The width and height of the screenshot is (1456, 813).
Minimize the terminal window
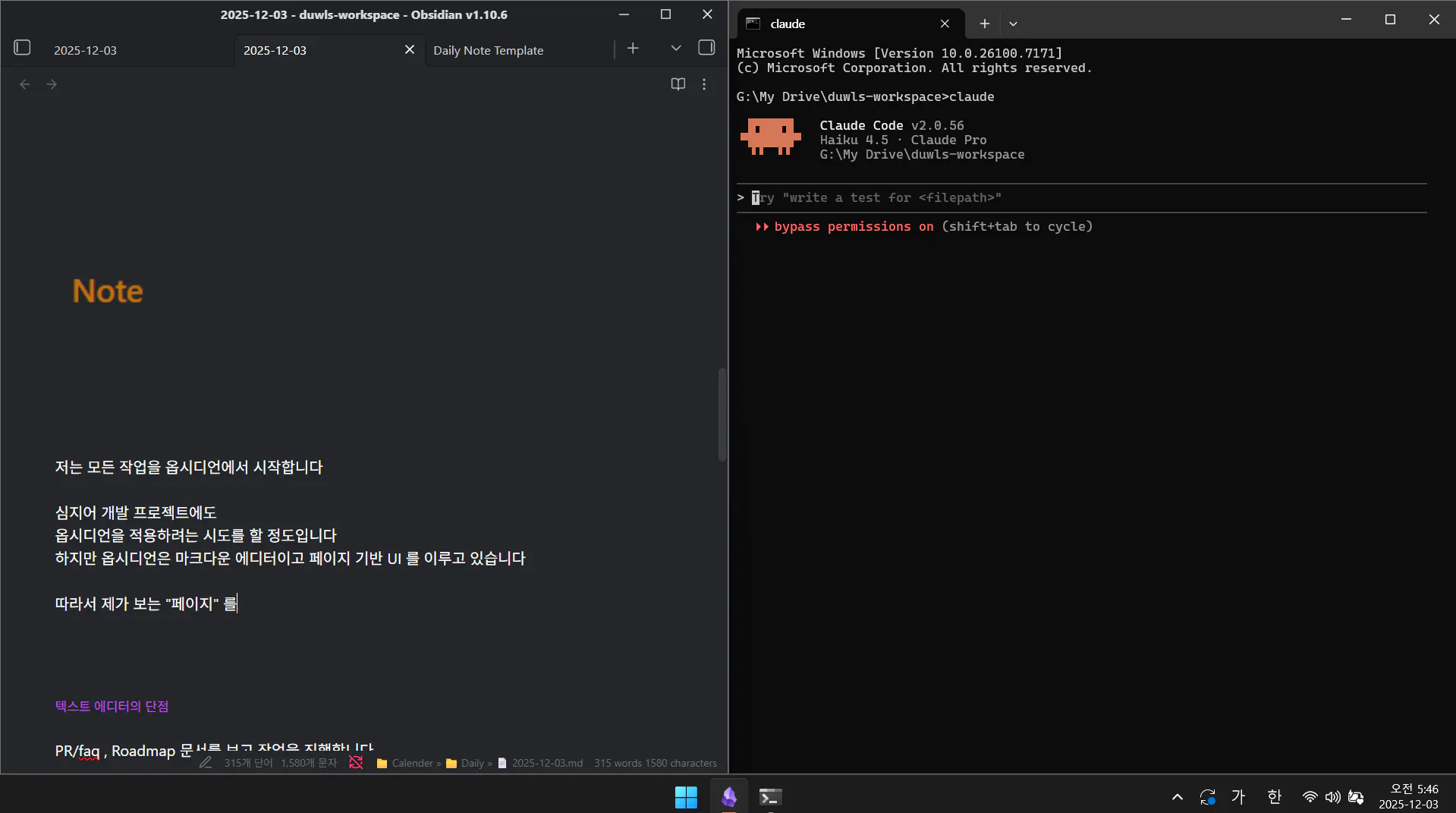point(1346,20)
